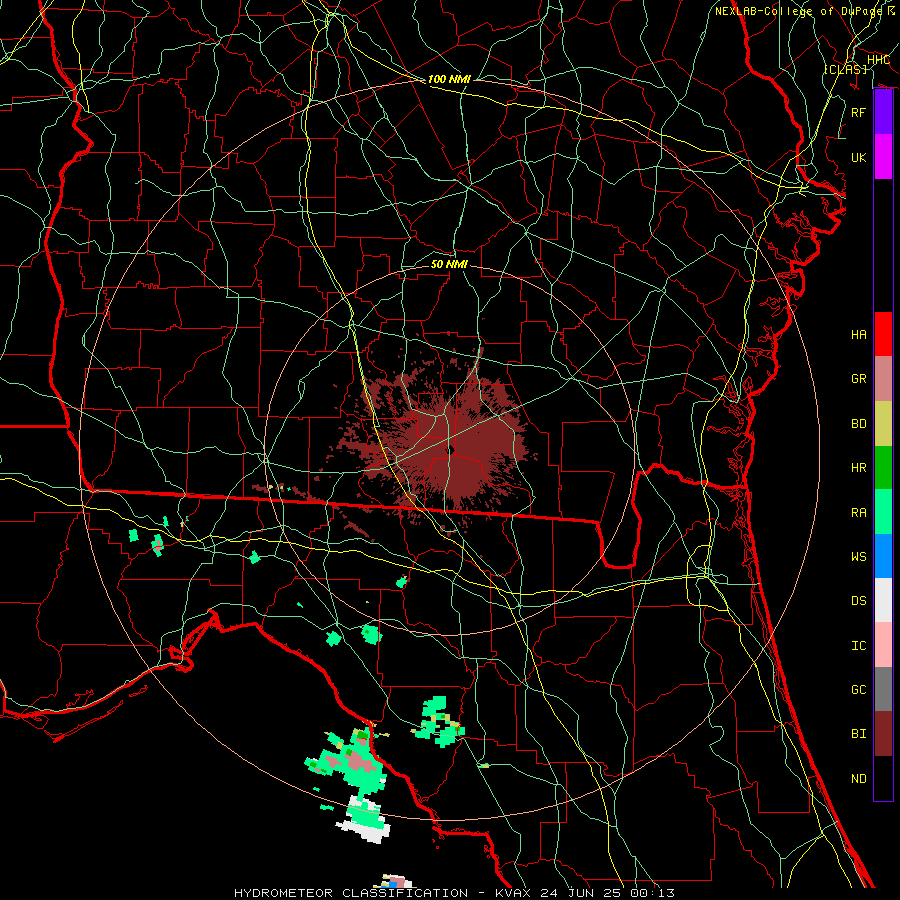Click the DS legend label
Image resolution: width=900 pixels, height=900 pixels.
pyautogui.click(x=858, y=601)
